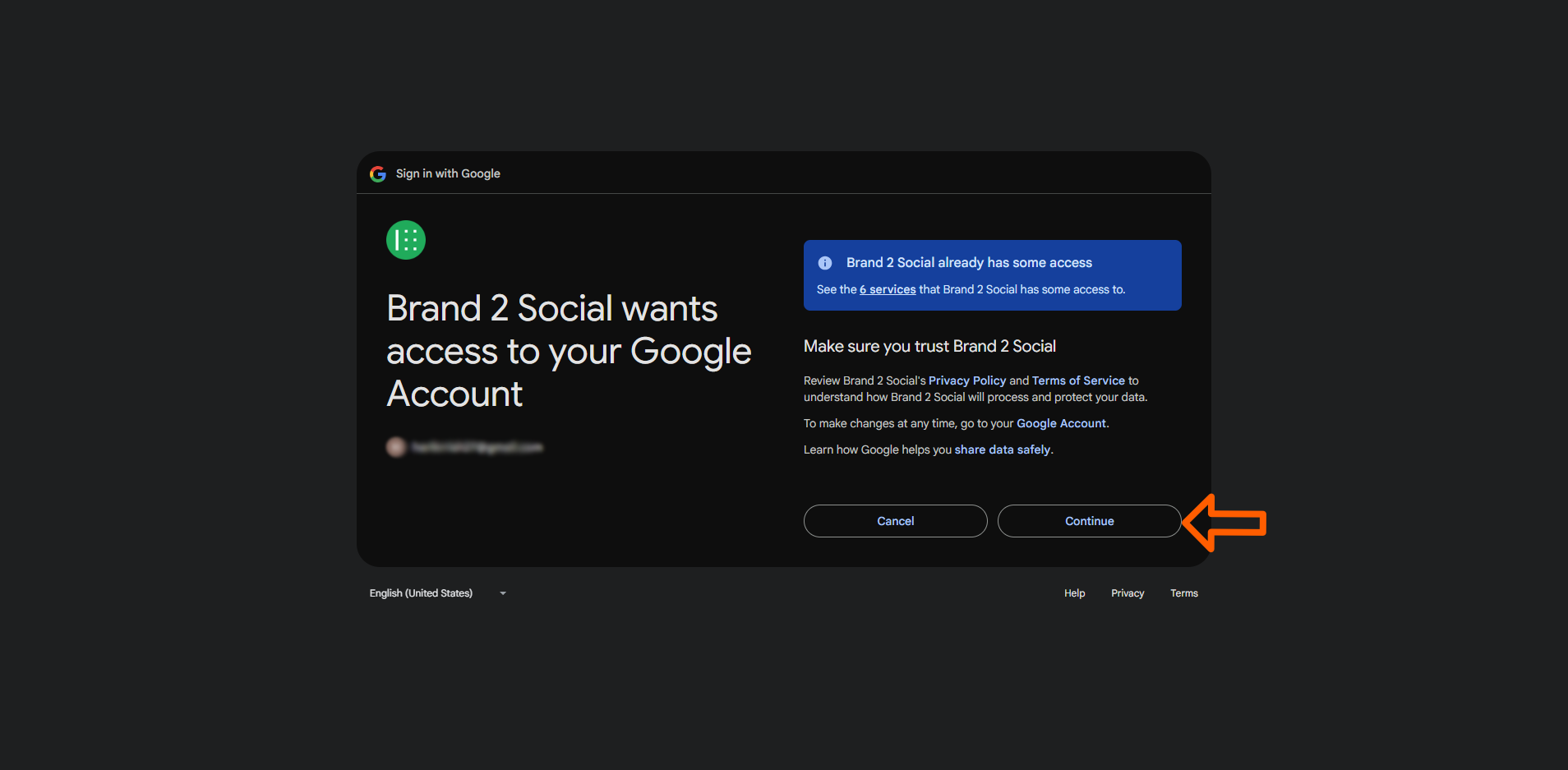
Task: Click the Brand 2 Social heading text
Action: tap(568, 351)
